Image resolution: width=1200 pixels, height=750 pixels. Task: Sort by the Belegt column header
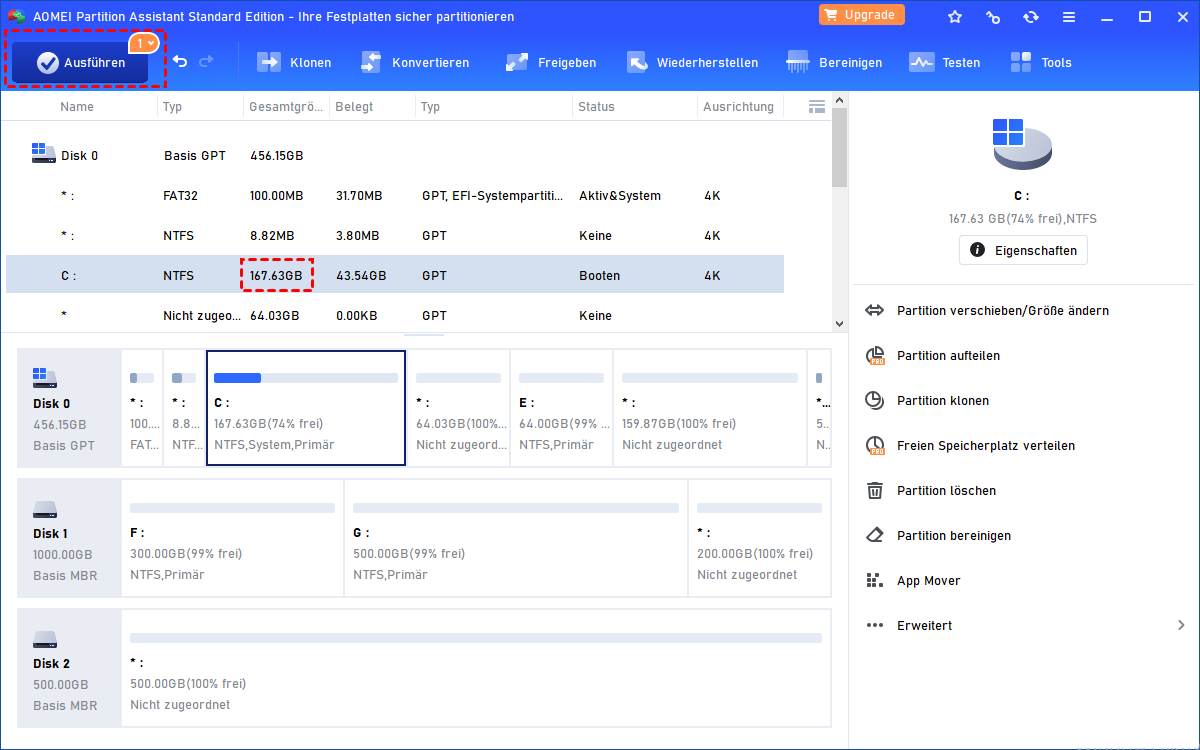tap(354, 106)
